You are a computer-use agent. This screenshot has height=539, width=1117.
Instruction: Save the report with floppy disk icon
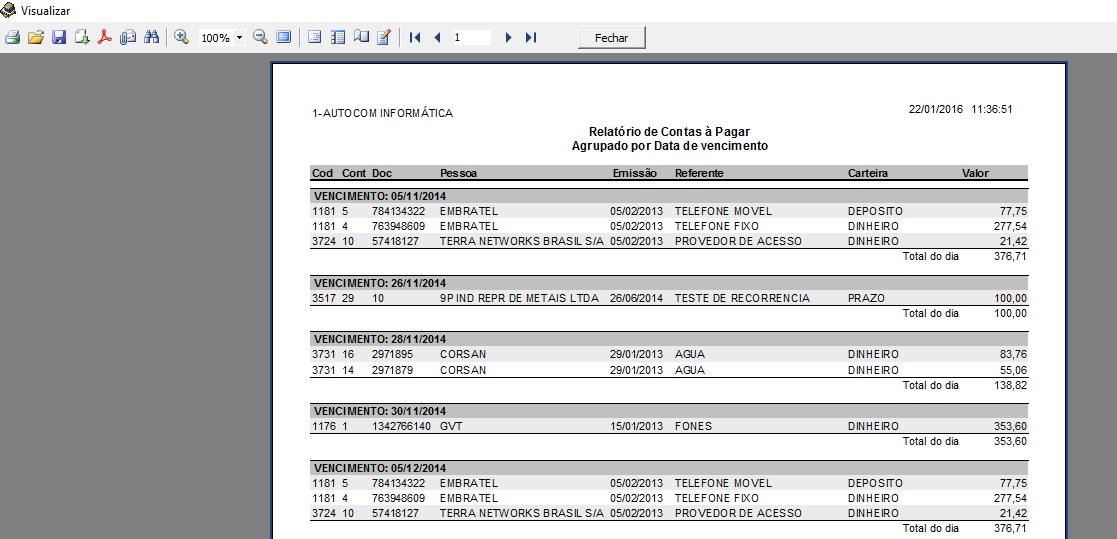click(x=59, y=37)
